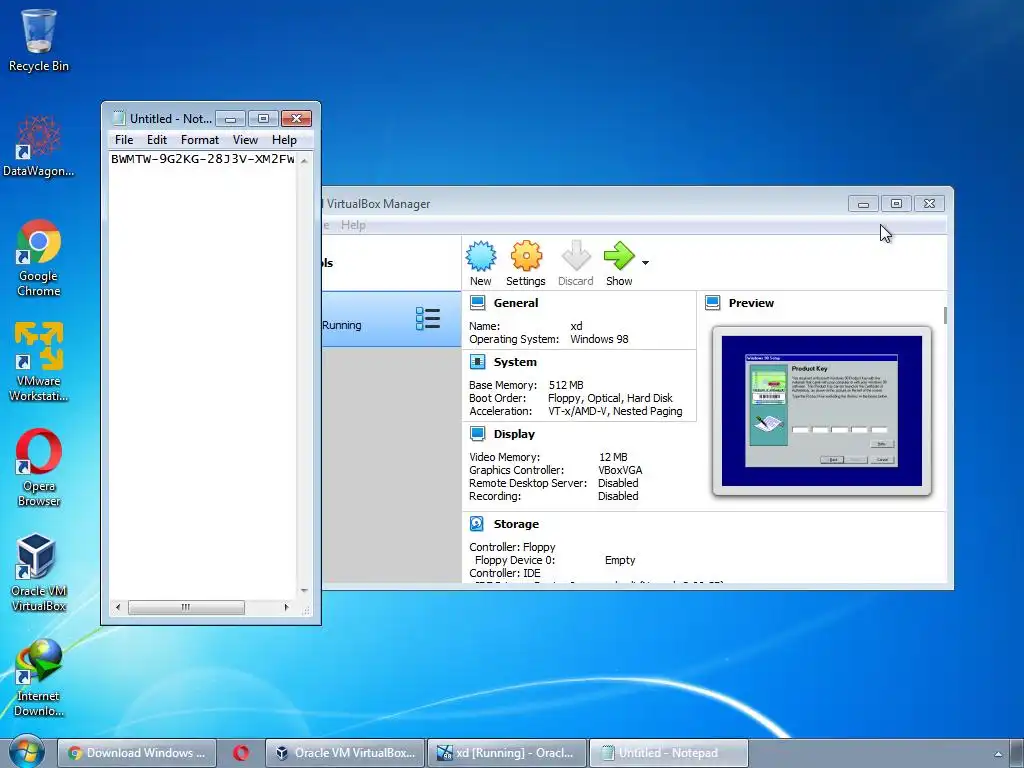Click the Windows 98 operating system value

599,339
